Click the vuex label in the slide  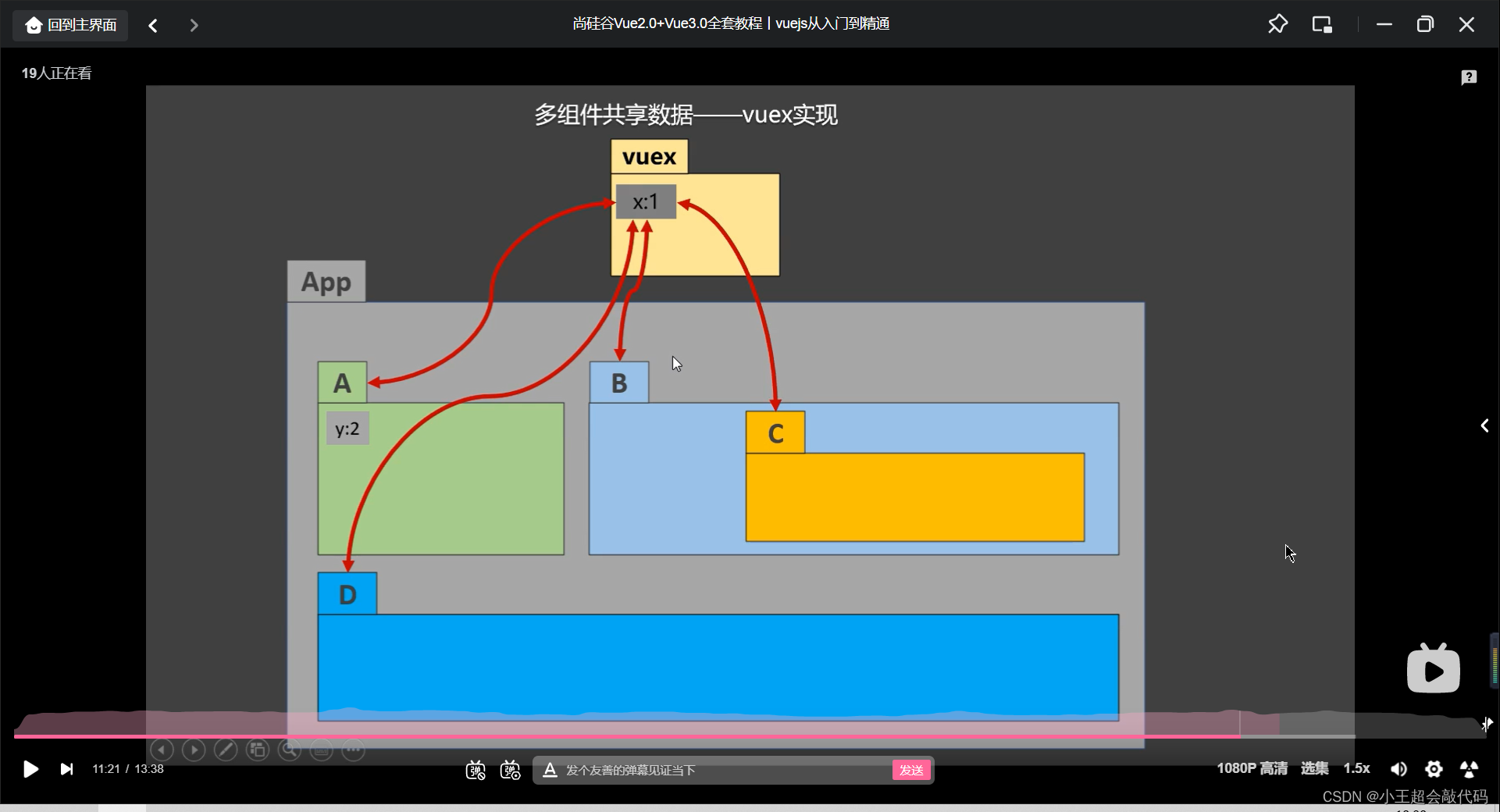pos(649,157)
